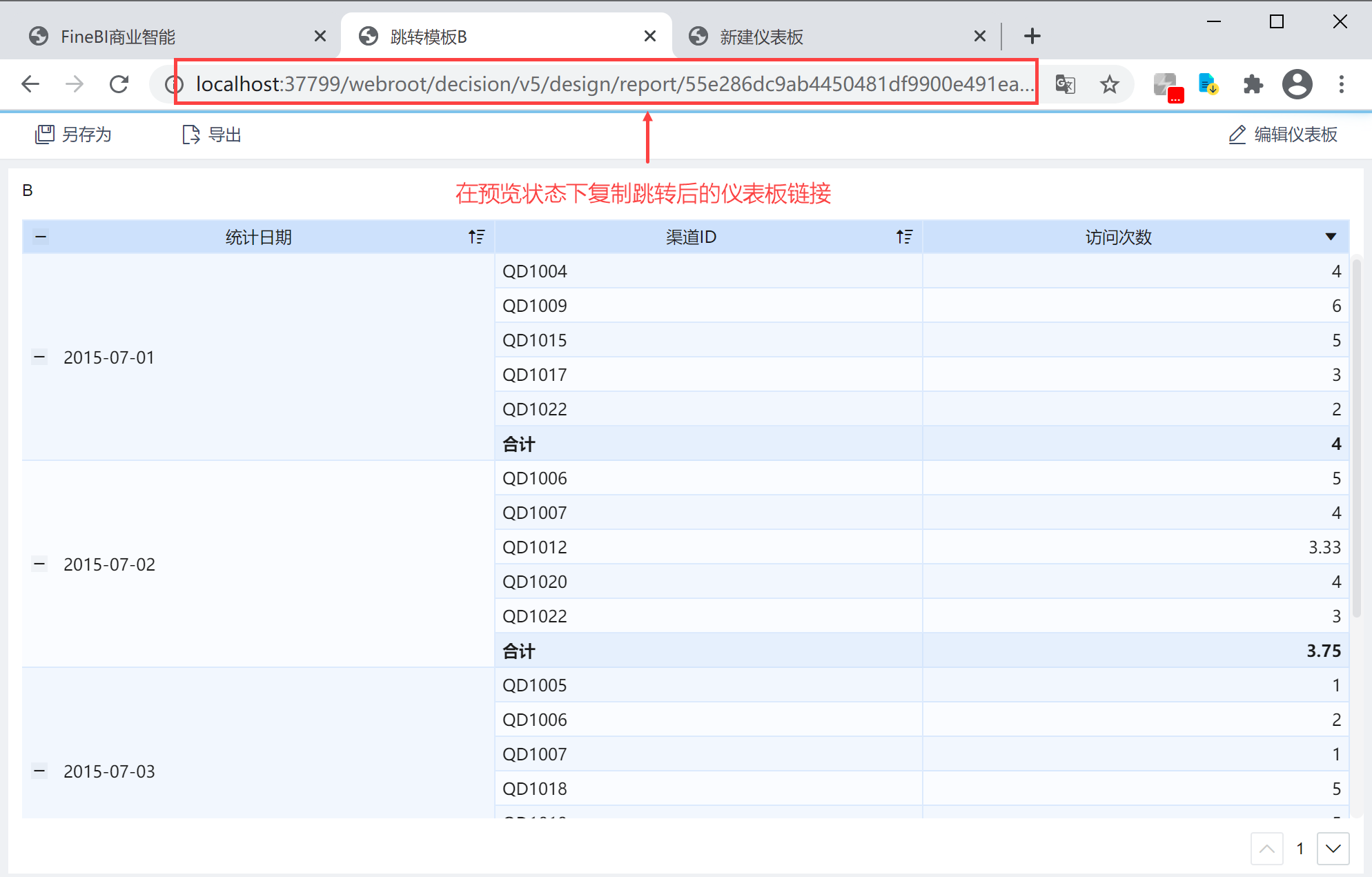Go back with the browser back arrow
This screenshot has width=1372, height=877.
[x=31, y=84]
